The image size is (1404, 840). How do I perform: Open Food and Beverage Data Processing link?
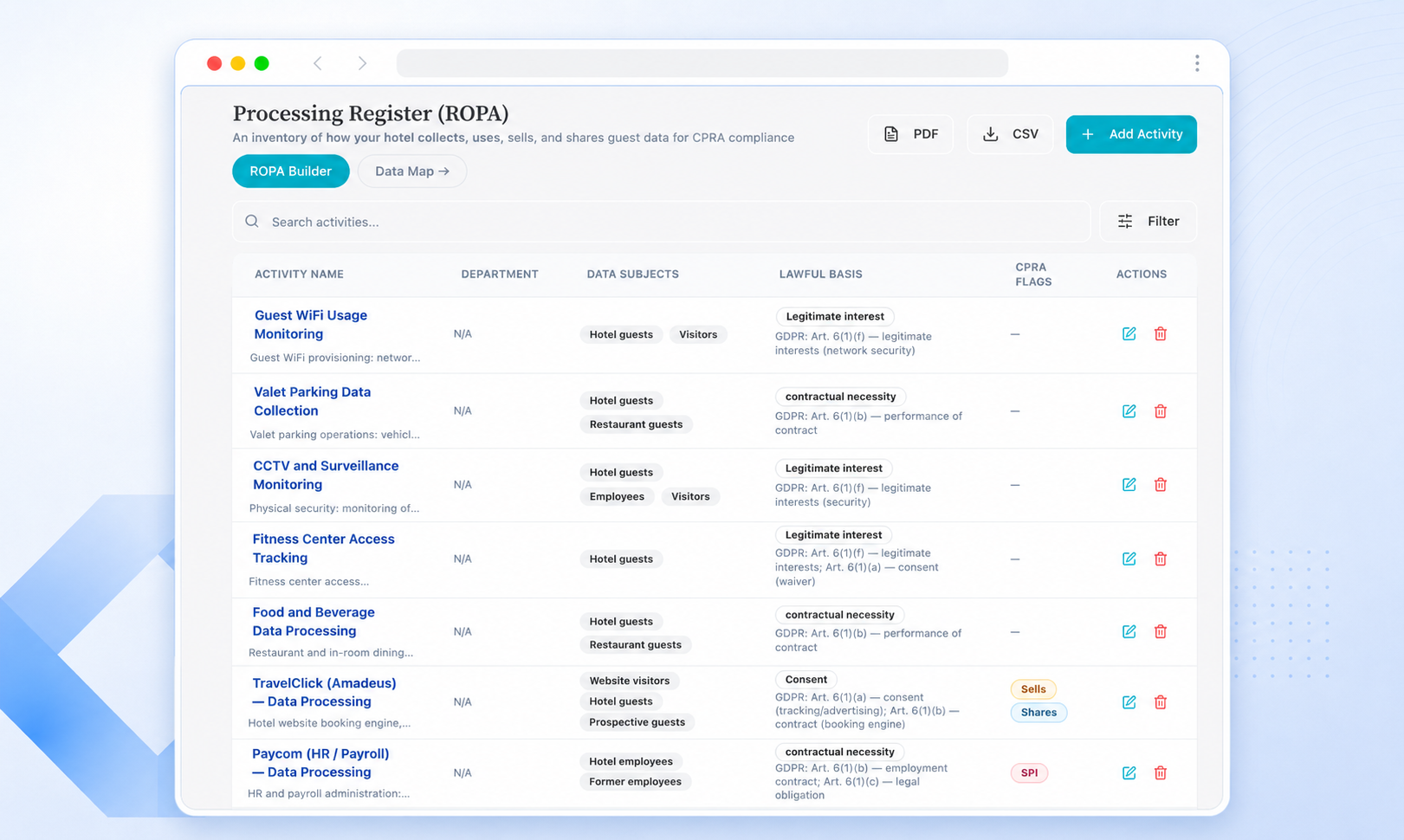pyautogui.click(x=314, y=621)
